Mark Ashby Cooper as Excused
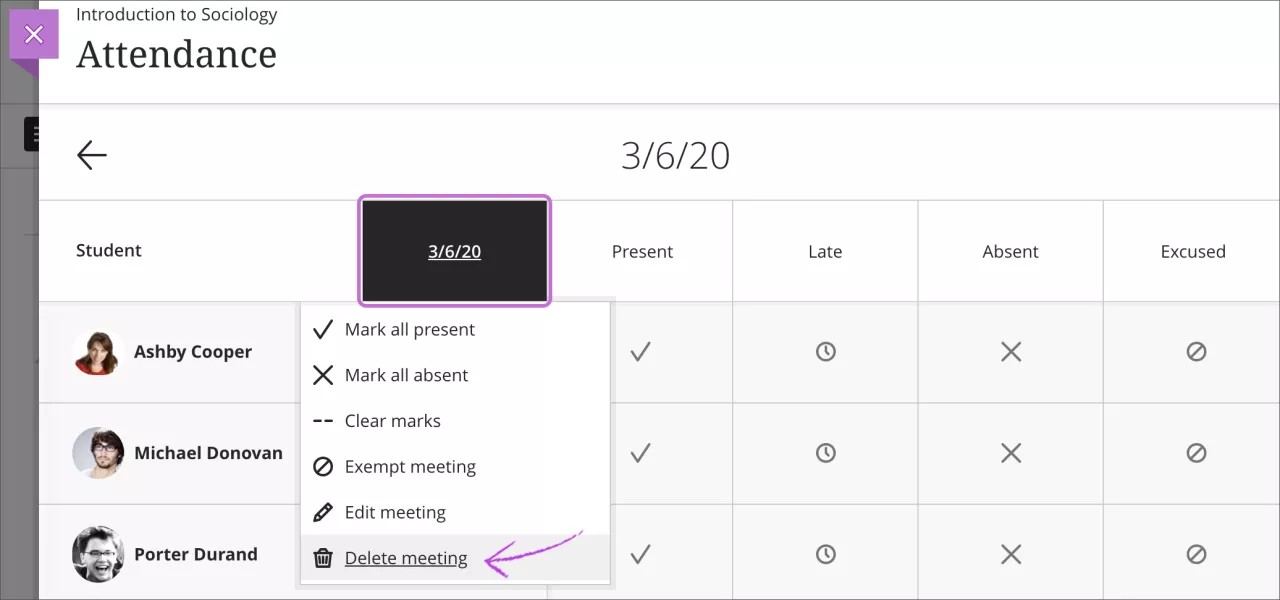The image size is (1280, 600). tap(1196, 352)
